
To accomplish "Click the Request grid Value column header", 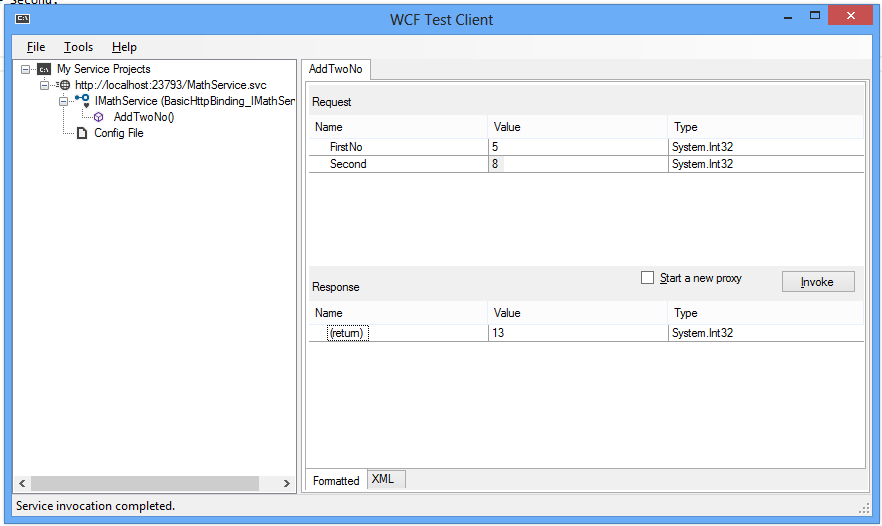I will click(x=578, y=127).
